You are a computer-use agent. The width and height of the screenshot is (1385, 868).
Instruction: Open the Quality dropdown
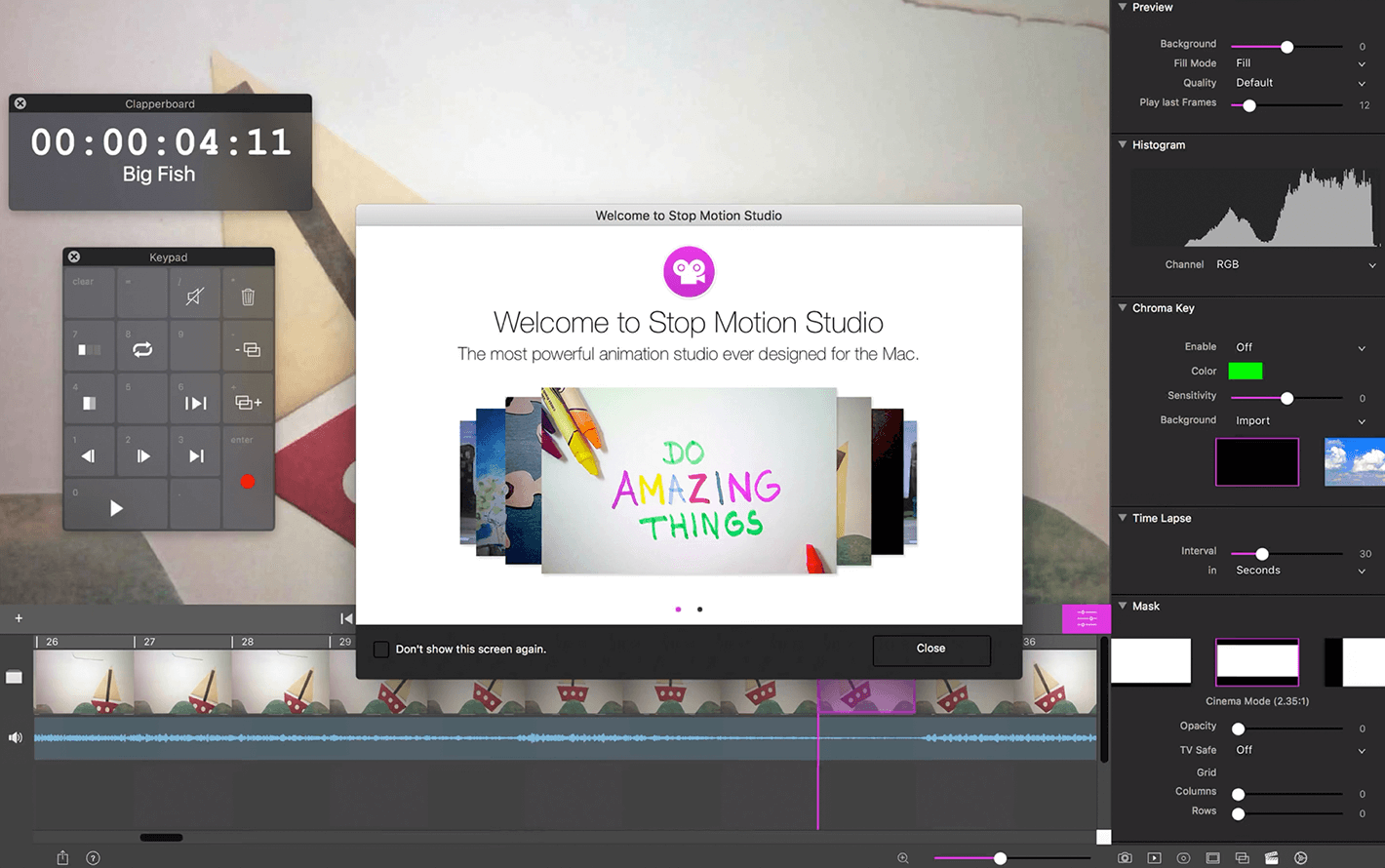(x=1300, y=83)
